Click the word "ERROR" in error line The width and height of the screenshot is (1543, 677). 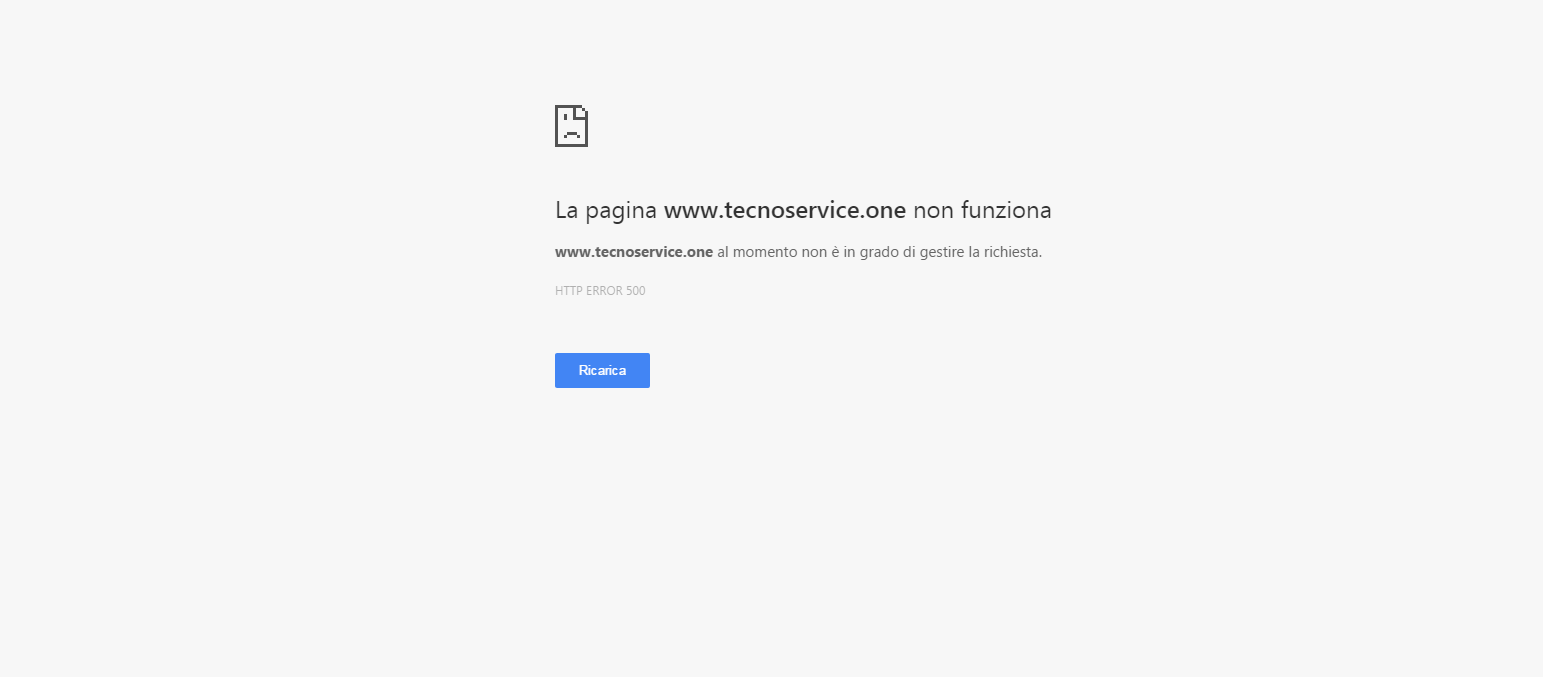[x=603, y=291]
